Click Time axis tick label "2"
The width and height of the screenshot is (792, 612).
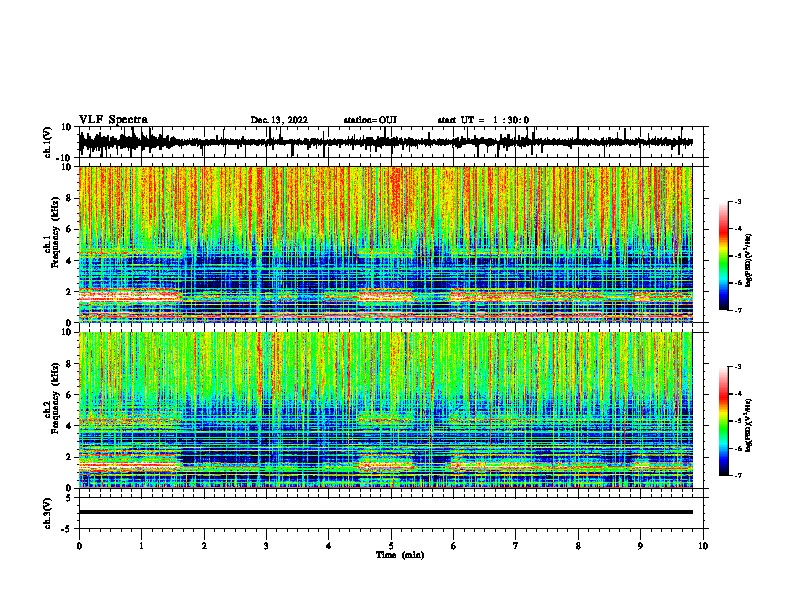tap(204, 546)
